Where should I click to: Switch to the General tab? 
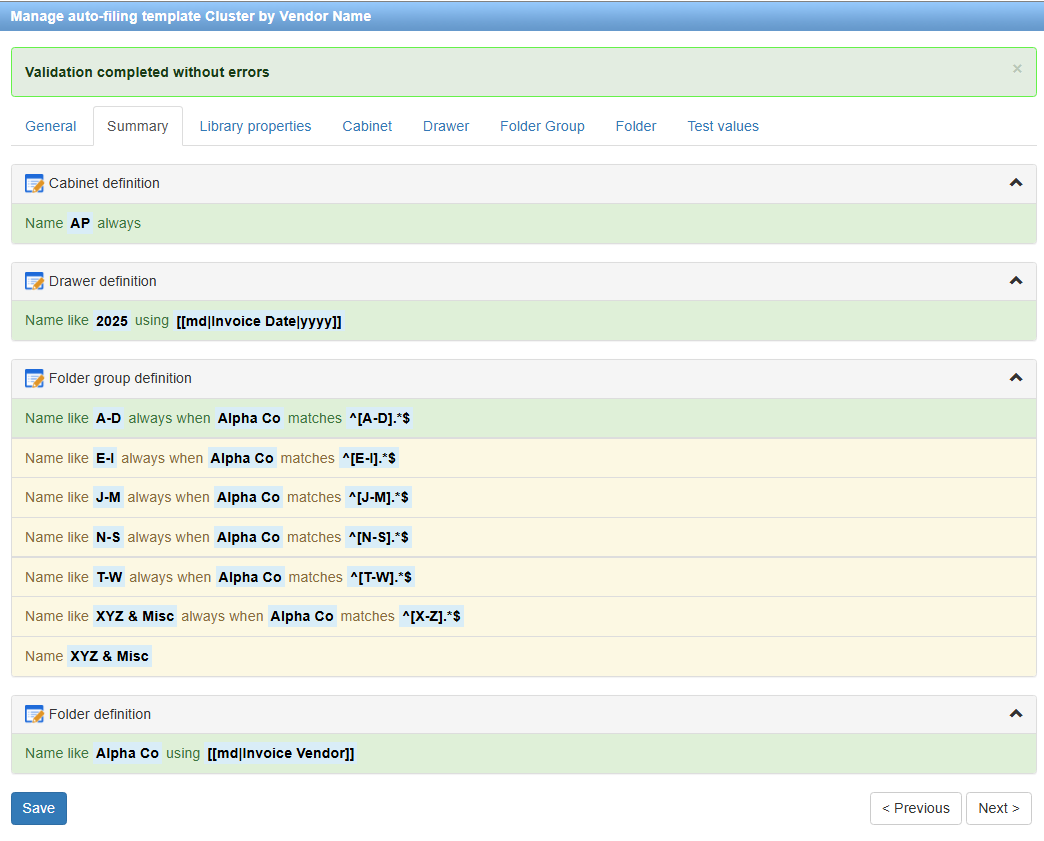[51, 126]
